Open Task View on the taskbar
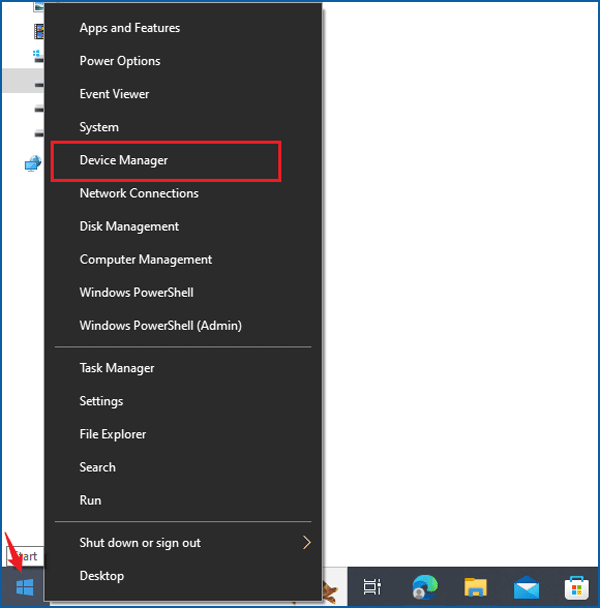Viewport: 600px width, 608px height. pos(372,587)
